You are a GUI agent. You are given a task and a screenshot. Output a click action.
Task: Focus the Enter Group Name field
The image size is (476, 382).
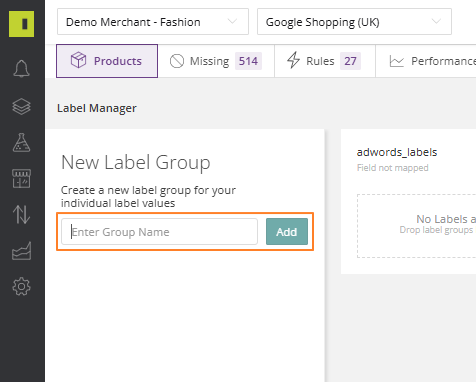[159, 232]
